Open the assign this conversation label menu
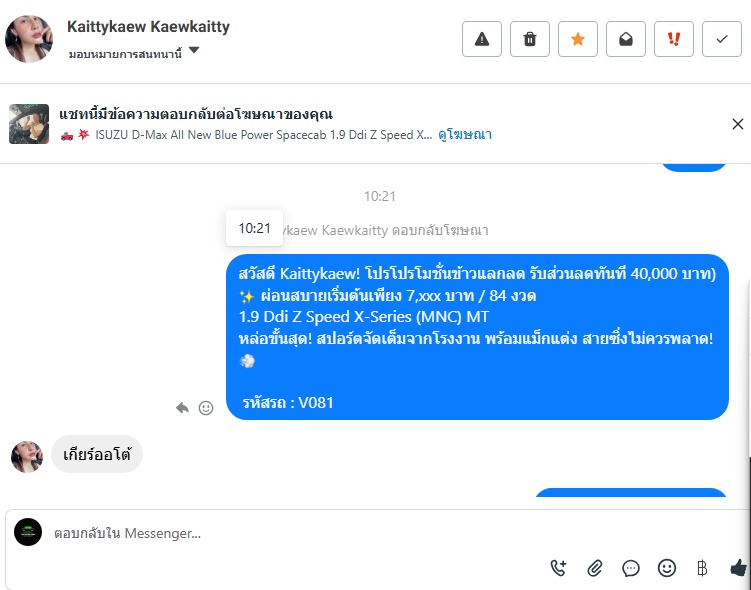 125,54
